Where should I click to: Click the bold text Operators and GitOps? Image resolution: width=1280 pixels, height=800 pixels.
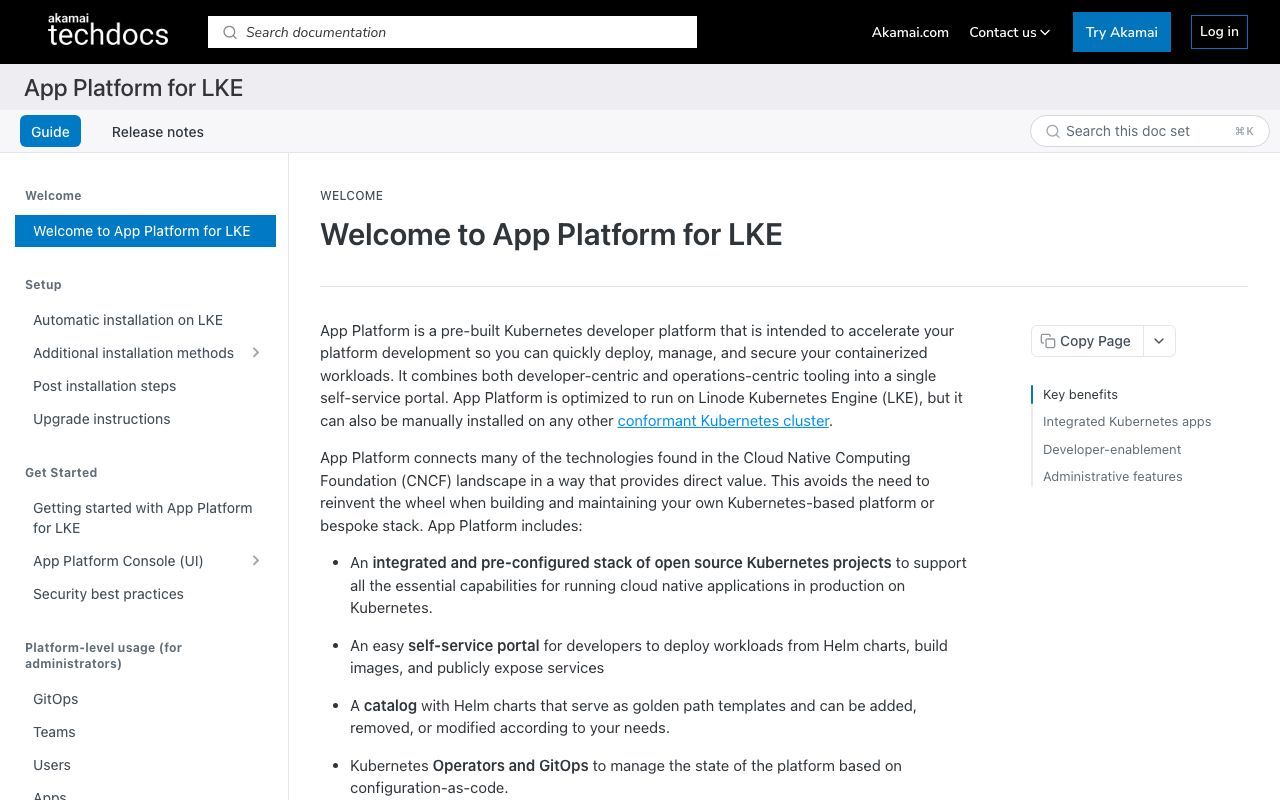click(x=511, y=766)
